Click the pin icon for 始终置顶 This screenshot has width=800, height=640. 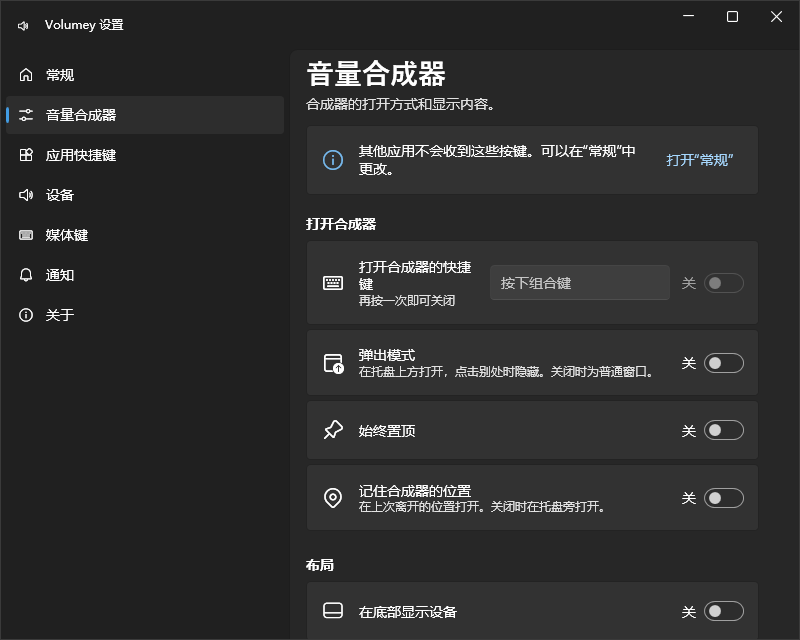(x=333, y=430)
